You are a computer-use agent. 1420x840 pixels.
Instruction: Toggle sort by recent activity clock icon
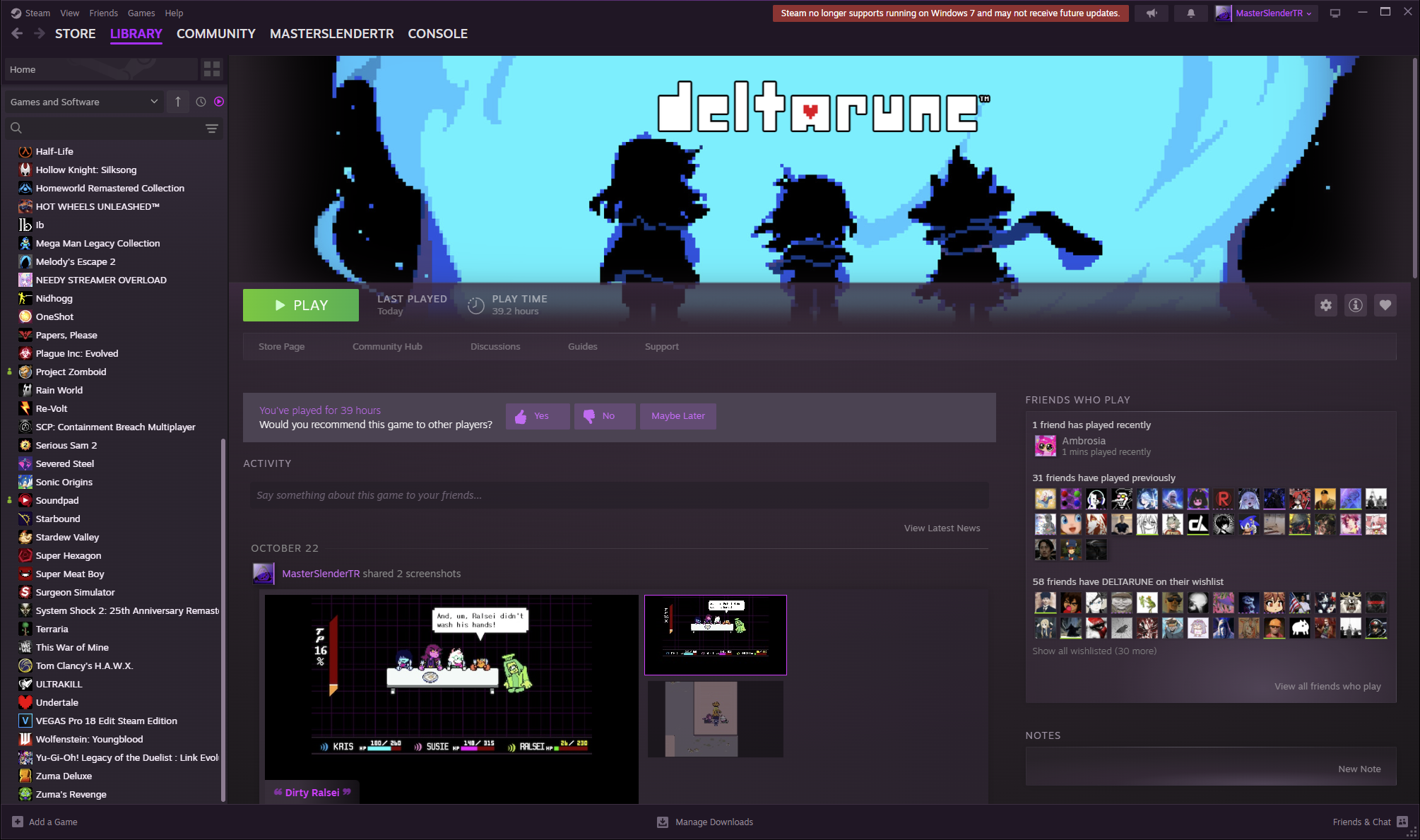click(201, 102)
